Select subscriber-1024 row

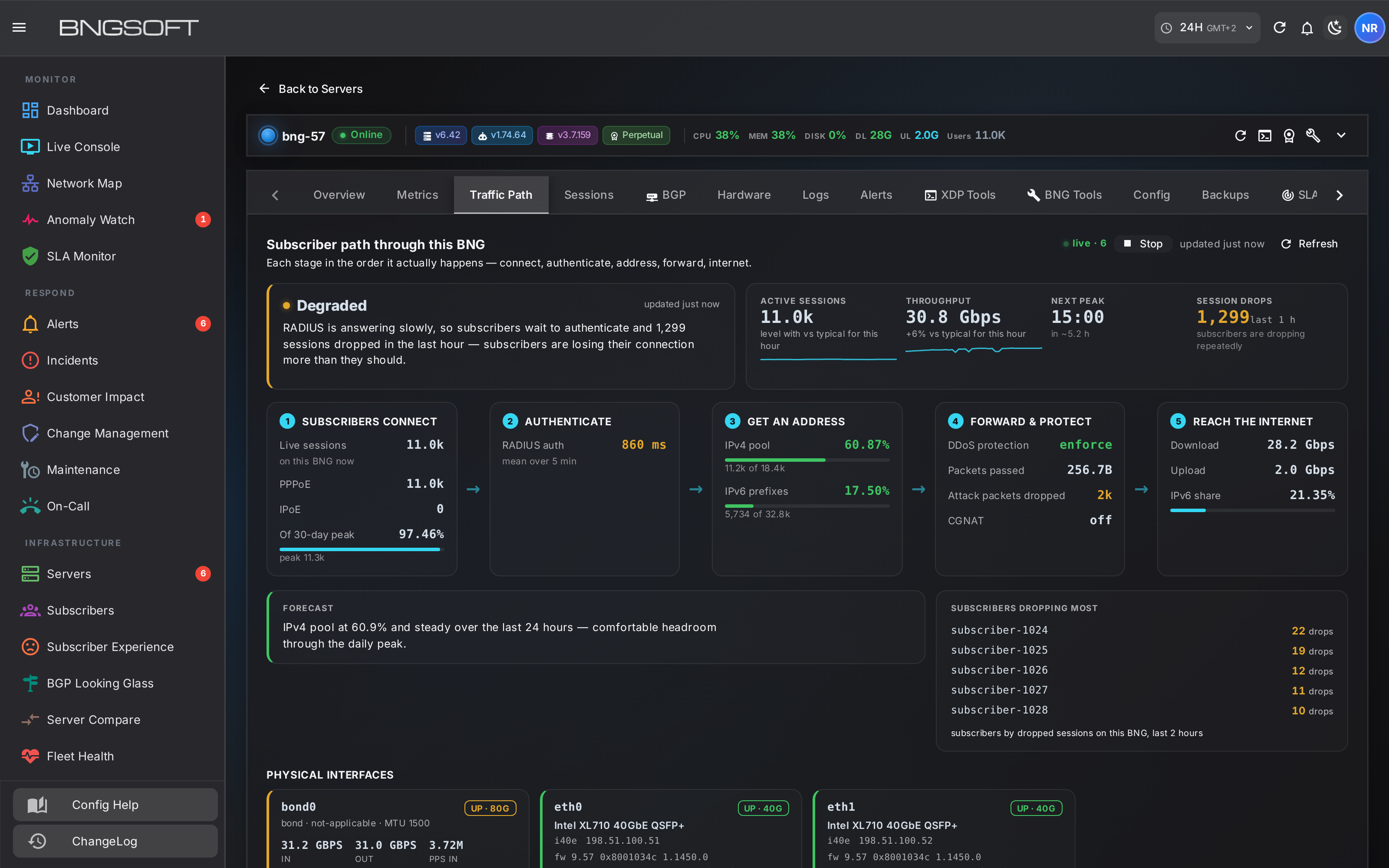pyautogui.click(x=1142, y=630)
